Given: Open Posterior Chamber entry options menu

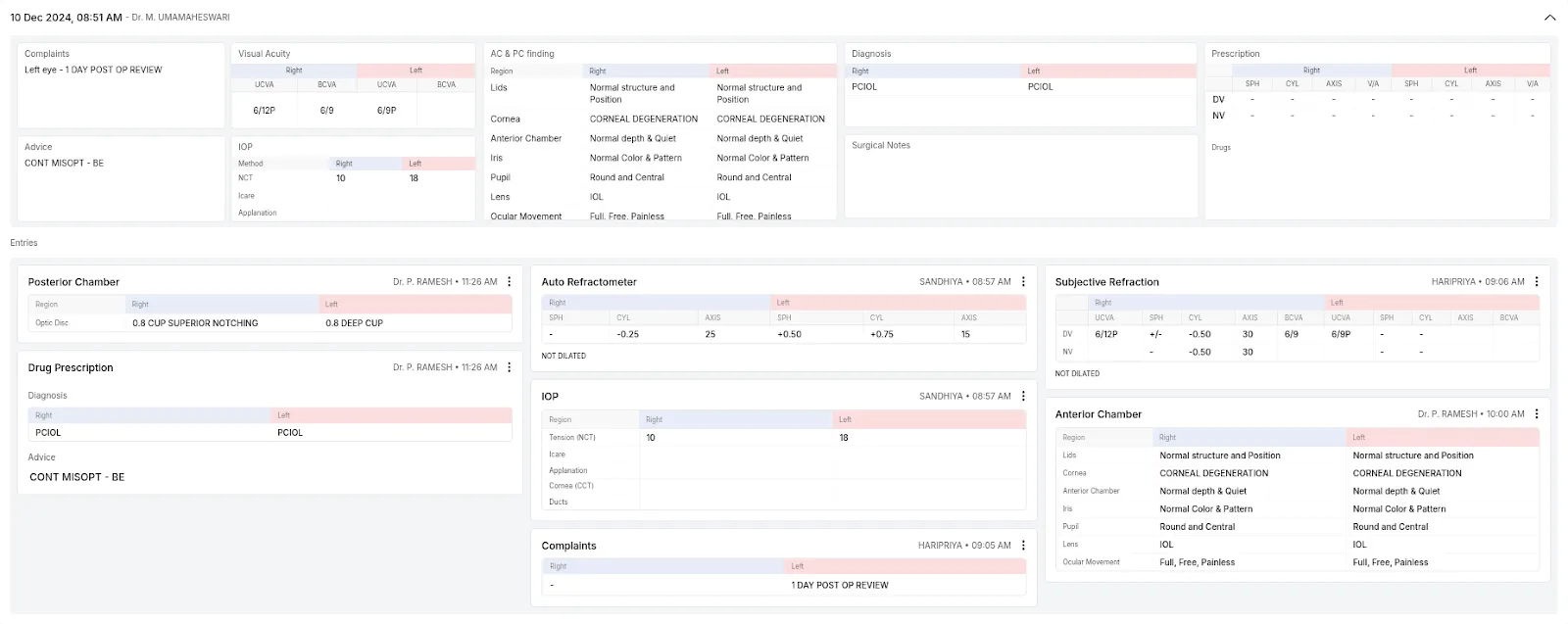Looking at the screenshot, I should pos(509,282).
